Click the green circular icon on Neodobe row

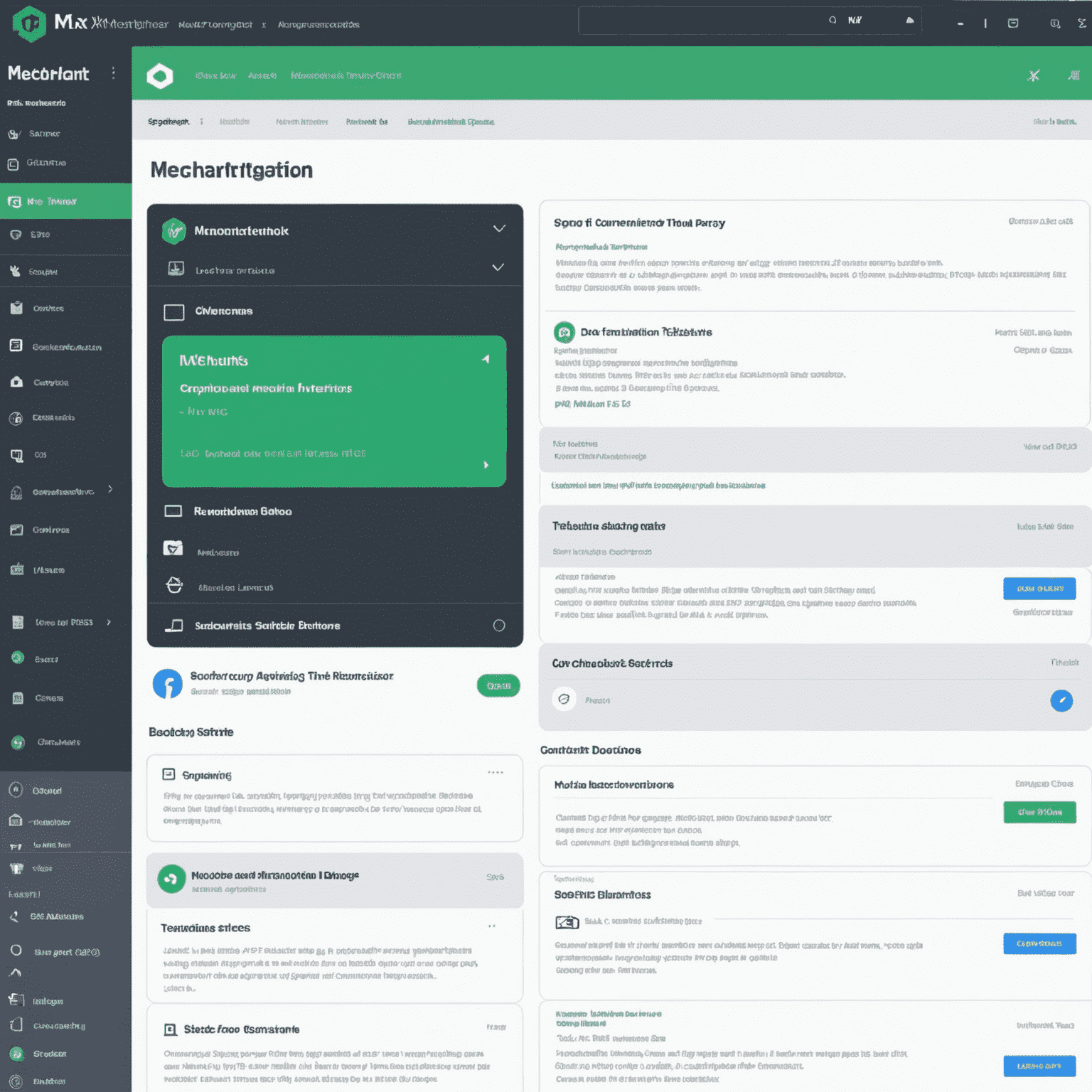tap(171, 879)
